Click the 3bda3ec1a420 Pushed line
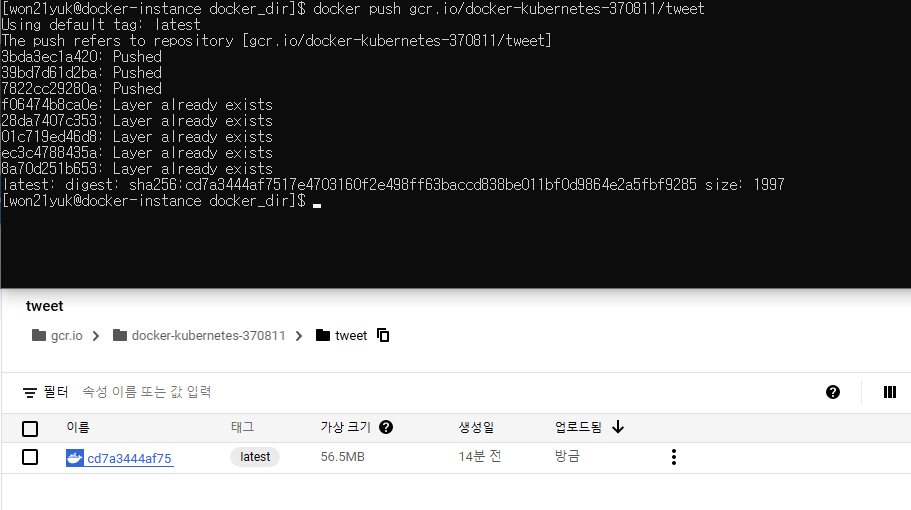Screen dimensions: 911x510 81,56
